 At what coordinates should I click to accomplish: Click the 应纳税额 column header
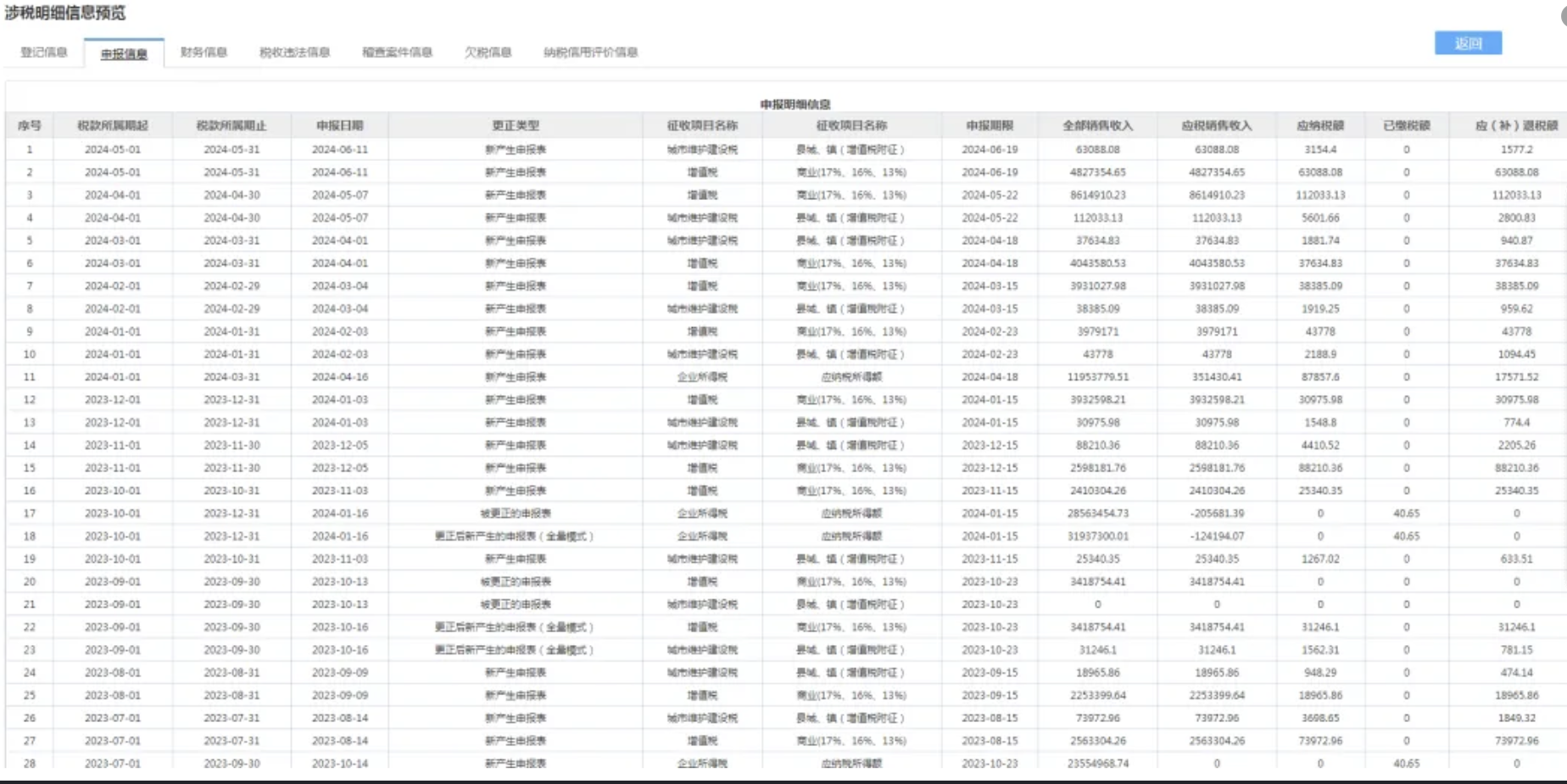1320,125
